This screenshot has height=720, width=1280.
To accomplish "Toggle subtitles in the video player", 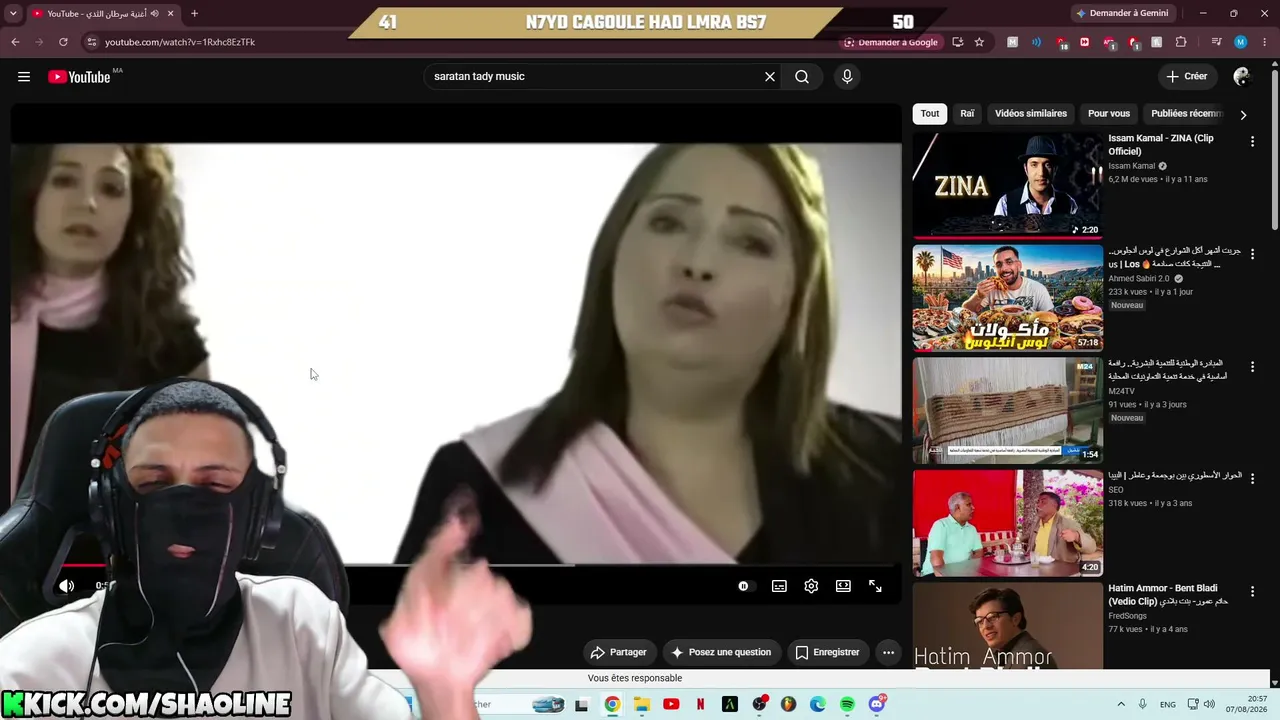I will (x=779, y=586).
